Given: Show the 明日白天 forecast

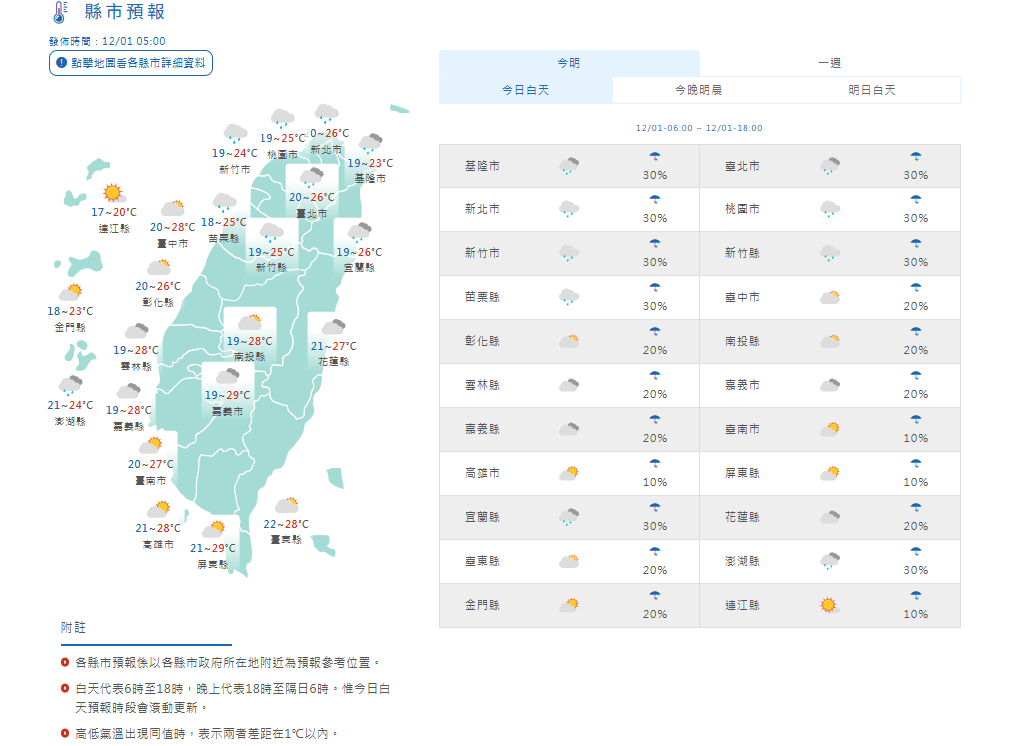Looking at the screenshot, I should tap(872, 90).
